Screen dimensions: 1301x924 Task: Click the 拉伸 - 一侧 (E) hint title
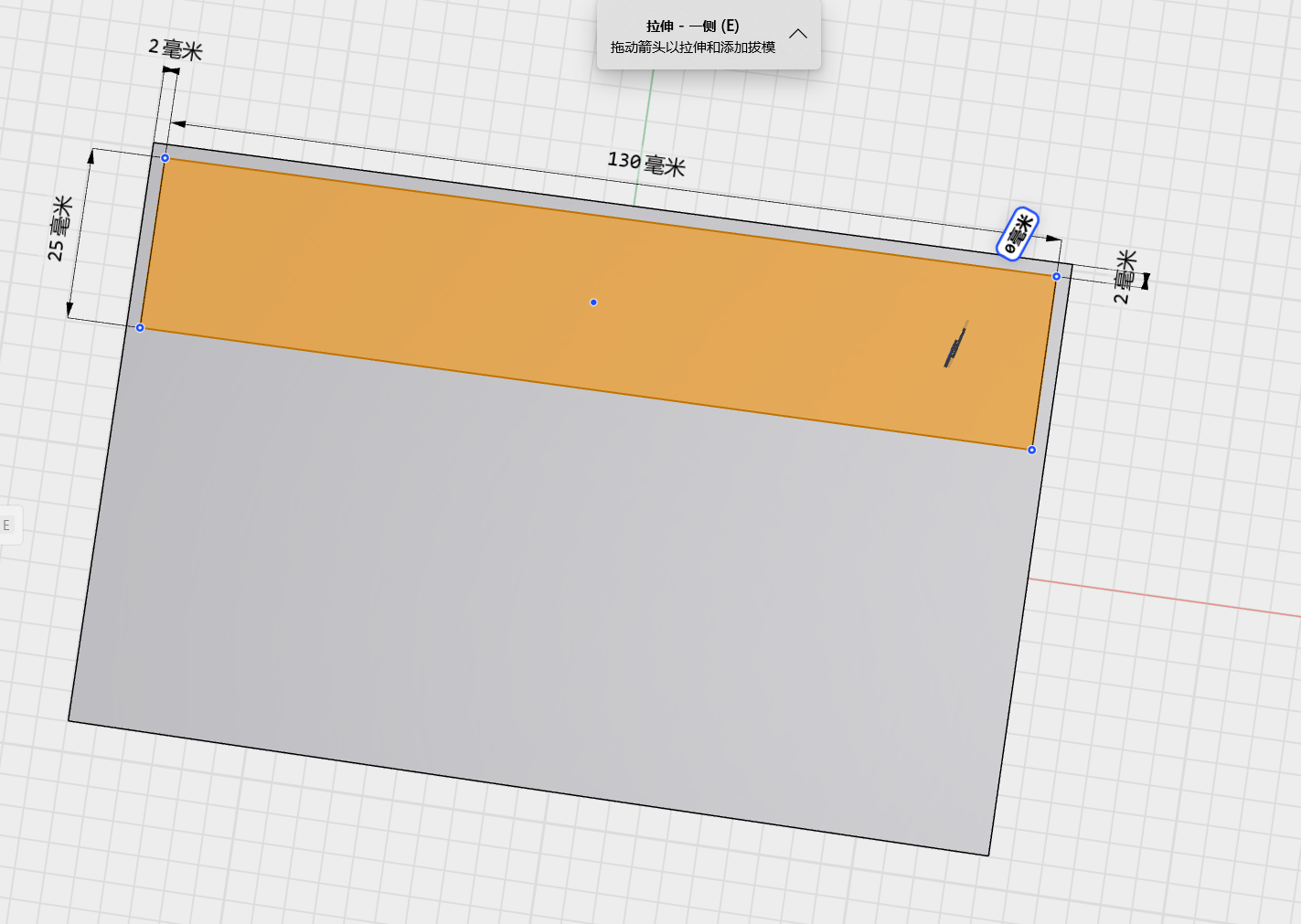tap(693, 26)
